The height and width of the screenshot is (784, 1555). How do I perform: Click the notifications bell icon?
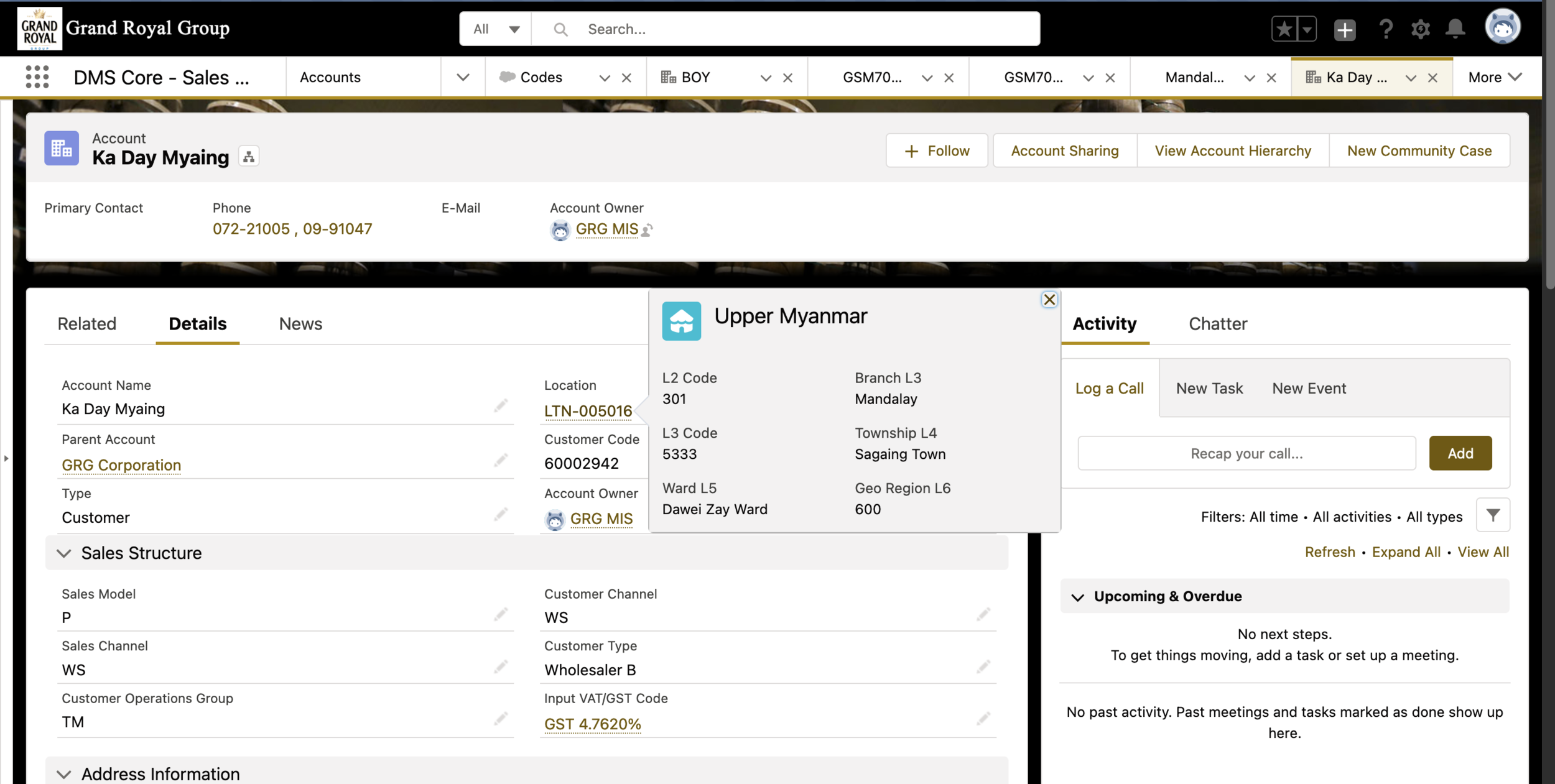pos(1455,29)
